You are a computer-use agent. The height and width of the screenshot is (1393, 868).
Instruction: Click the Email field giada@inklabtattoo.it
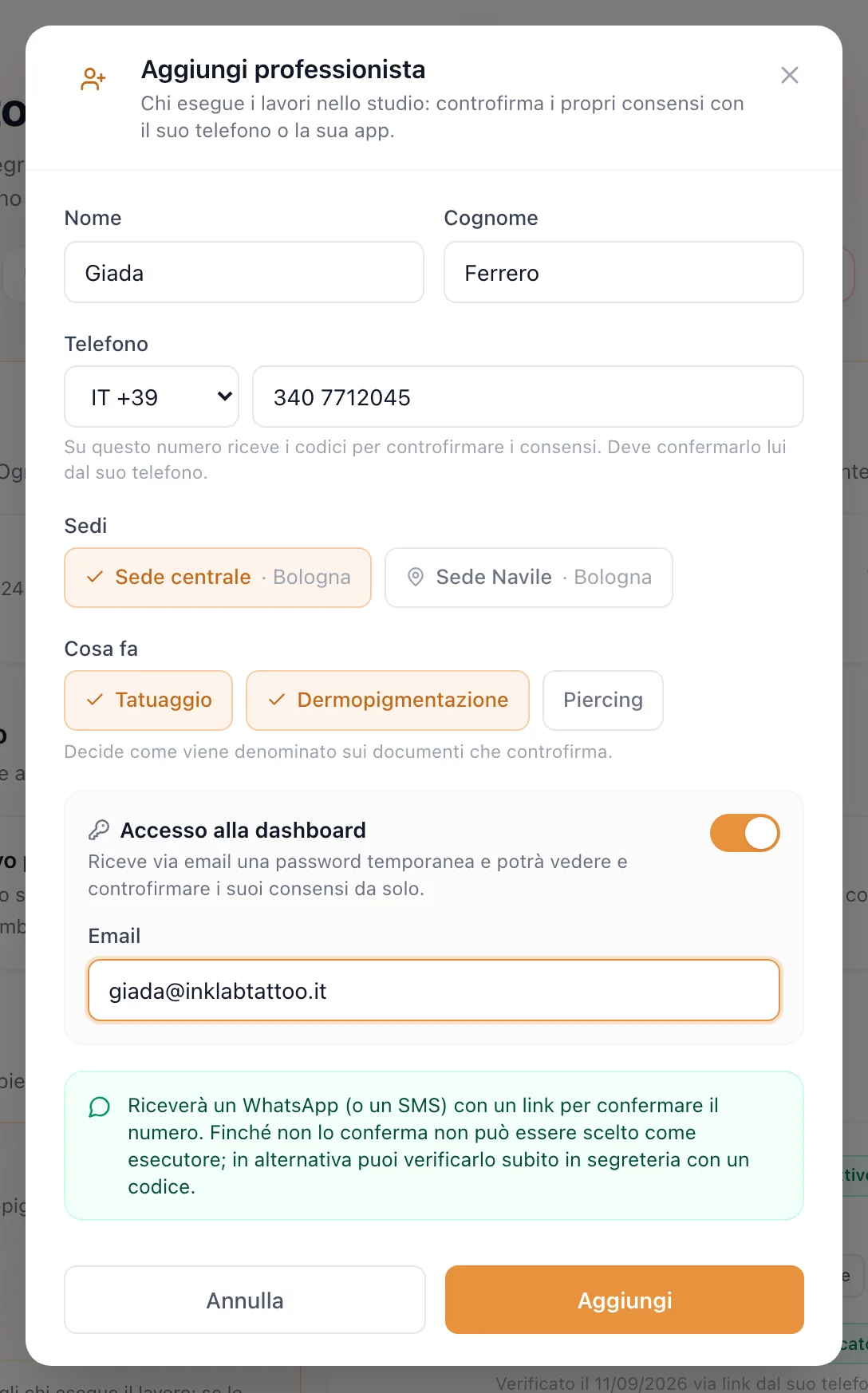434,990
